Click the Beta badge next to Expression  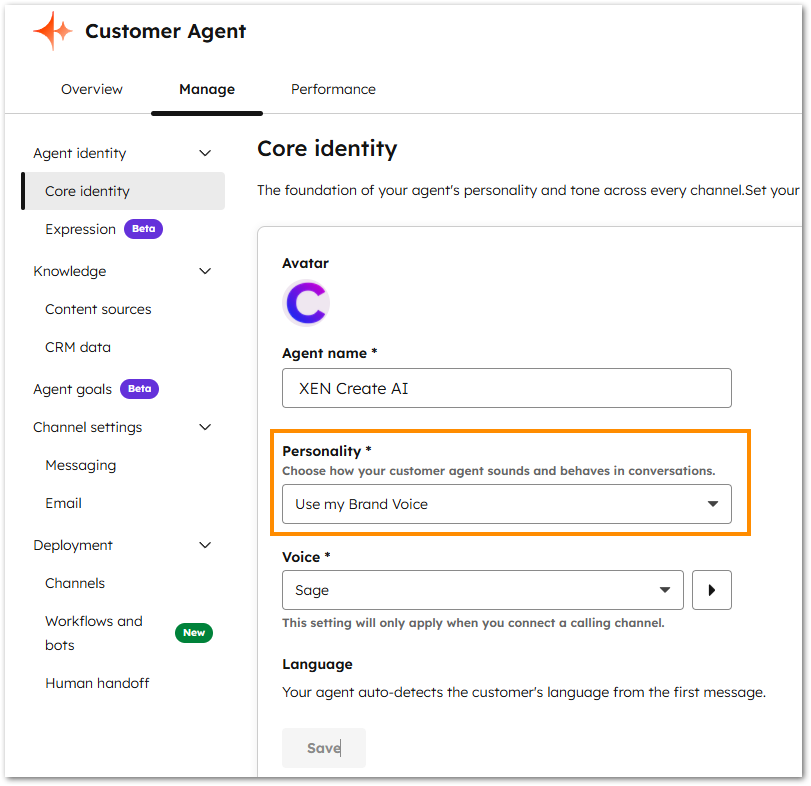click(x=143, y=229)
